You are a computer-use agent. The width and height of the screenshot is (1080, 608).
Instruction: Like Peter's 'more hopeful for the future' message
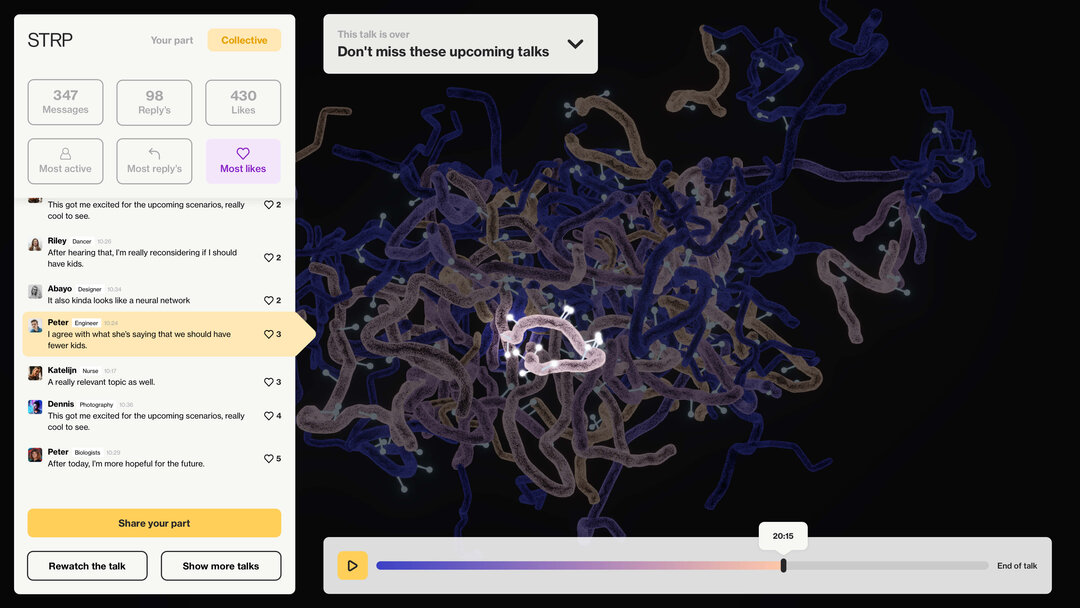tap(269, 458)
